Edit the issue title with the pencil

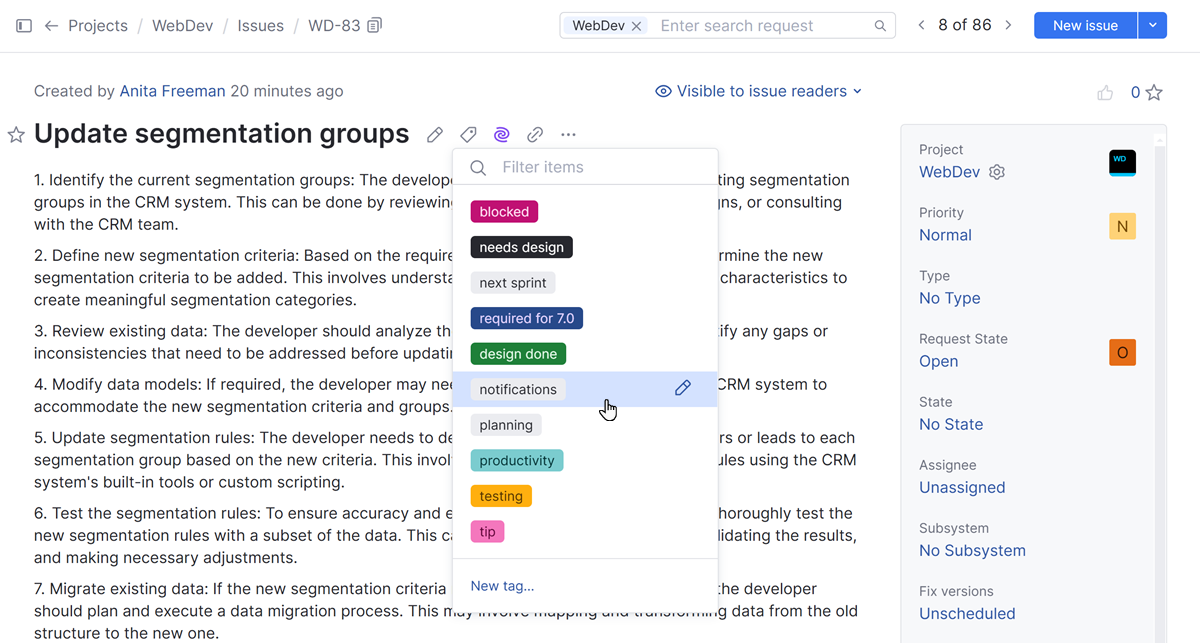point(435,135)
